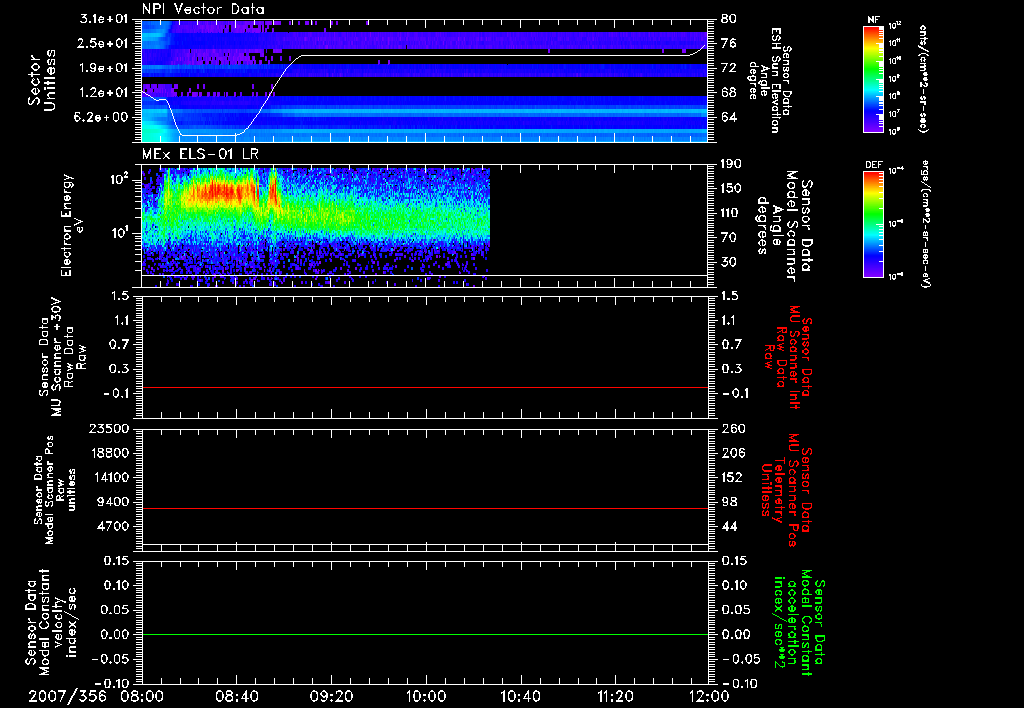Click the "150" scanner angle tick label
Screen dimensions: 1024x708
731,188
